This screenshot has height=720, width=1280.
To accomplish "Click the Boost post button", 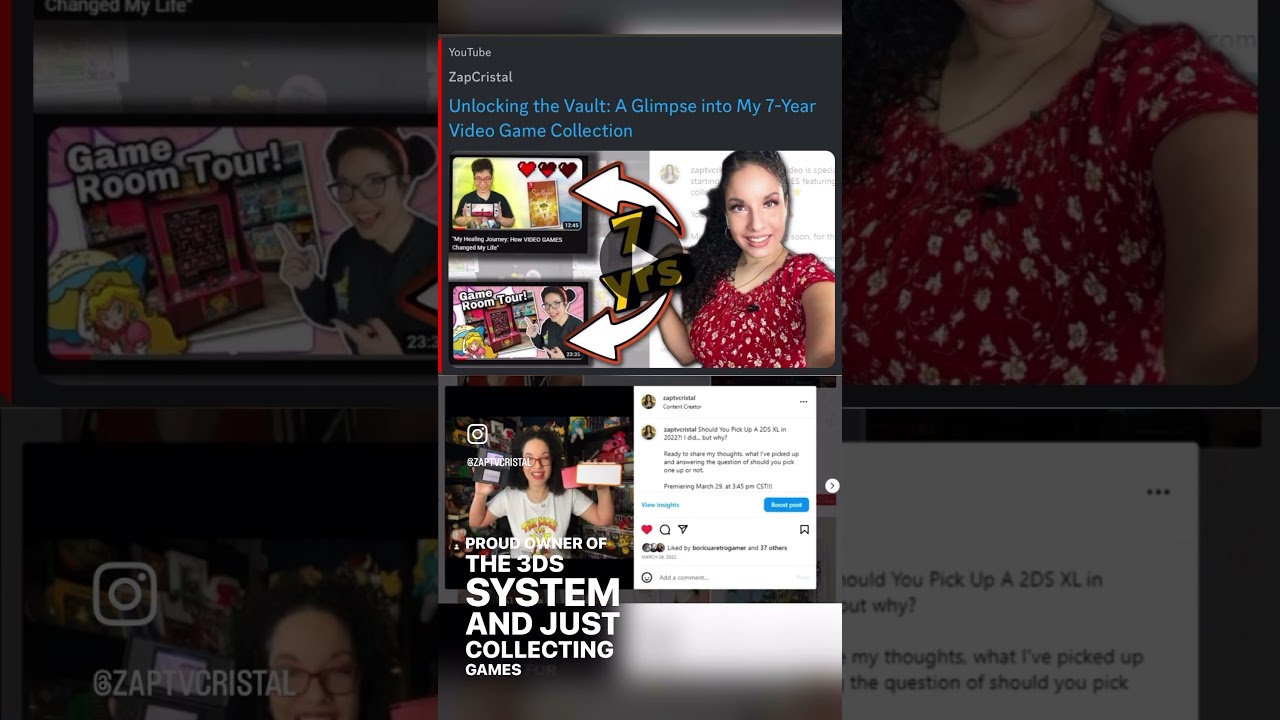I will point(786,505).
